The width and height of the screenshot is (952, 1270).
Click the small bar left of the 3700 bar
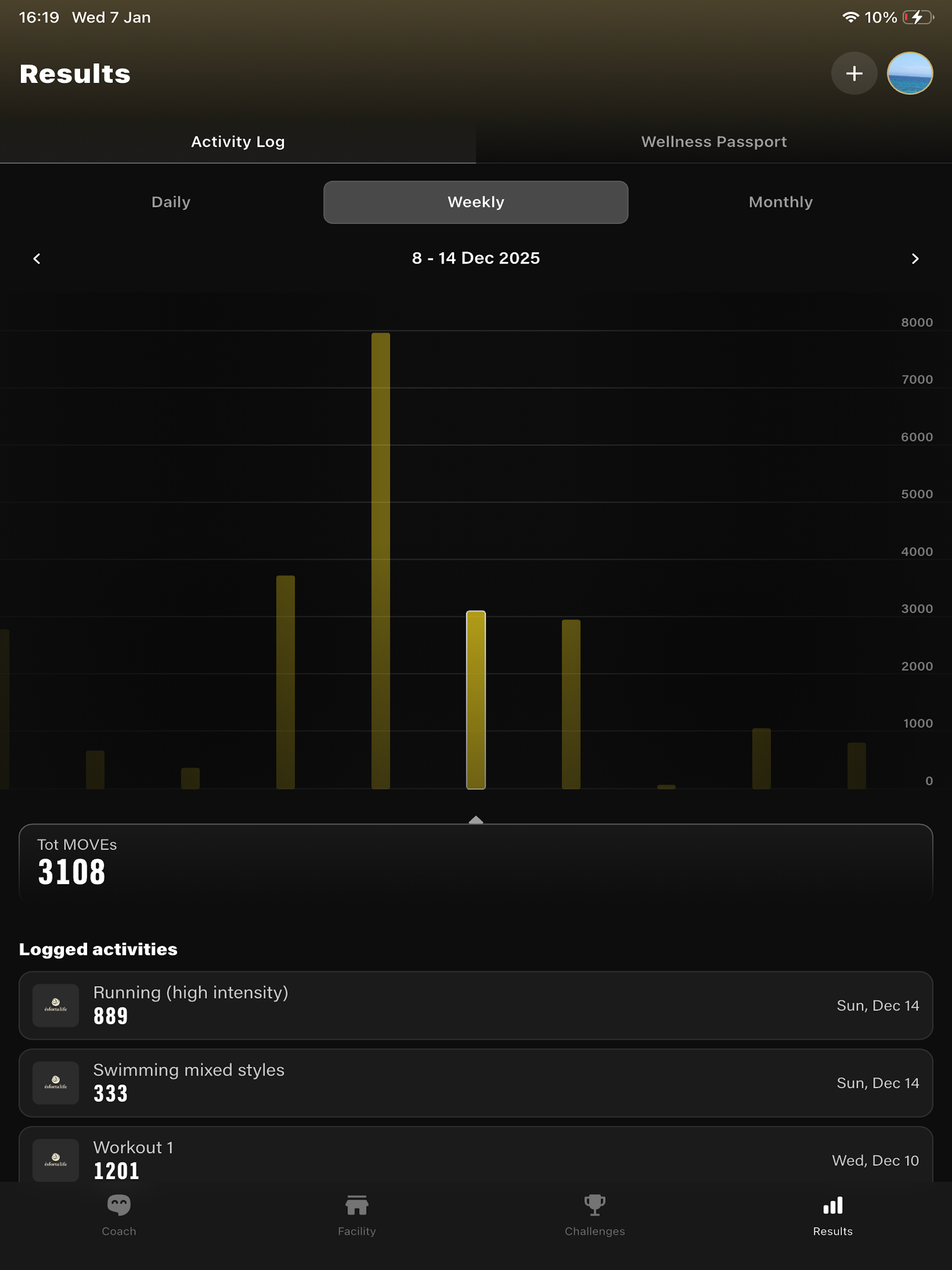190,779
